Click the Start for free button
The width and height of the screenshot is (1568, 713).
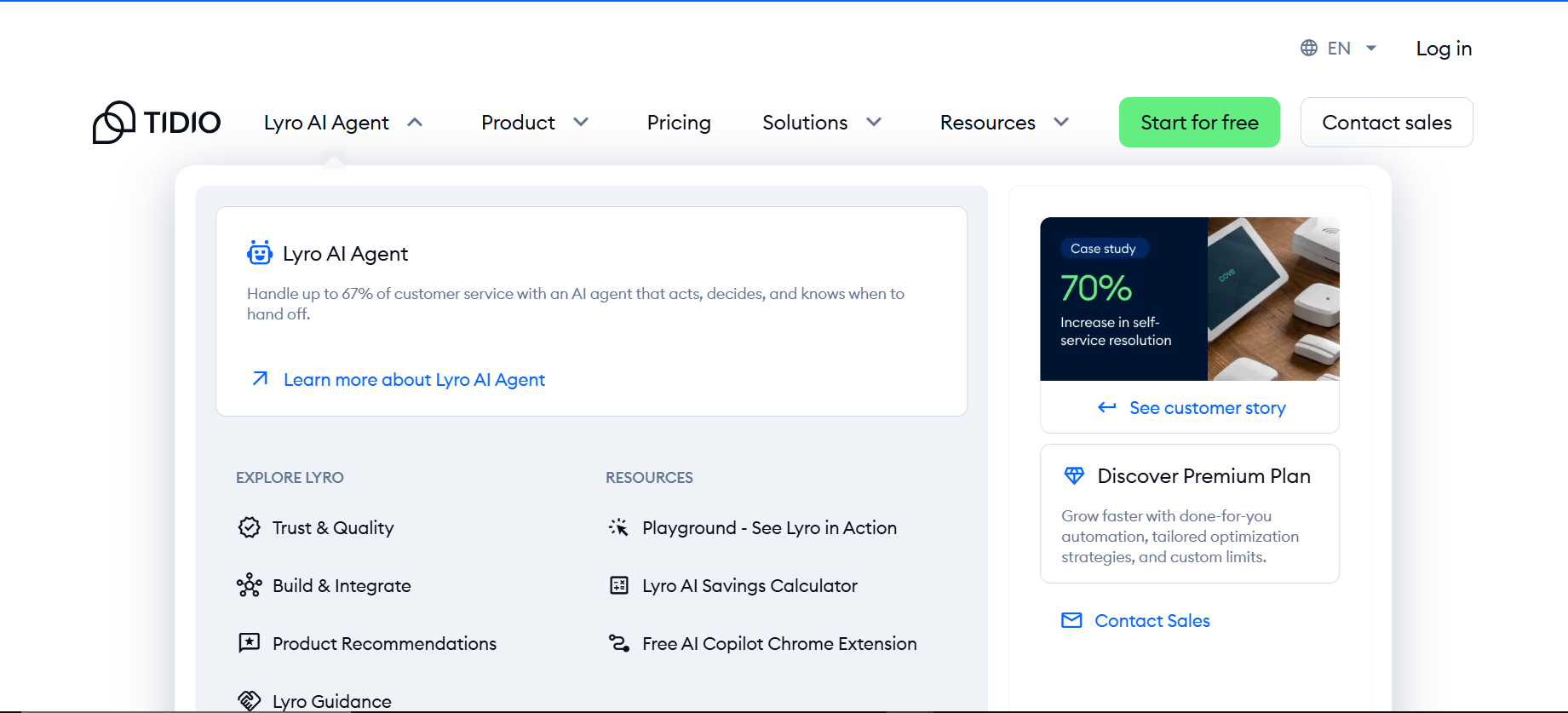1199,122
